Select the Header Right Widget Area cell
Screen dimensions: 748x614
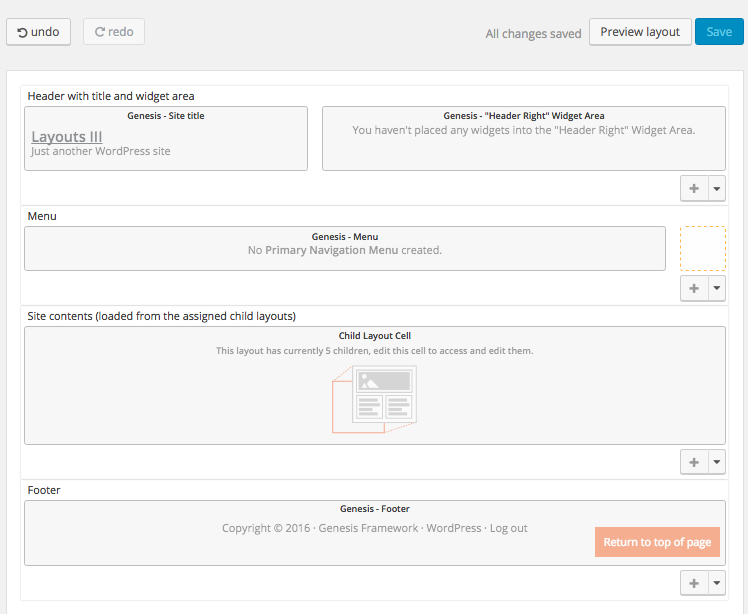[524, 138]
